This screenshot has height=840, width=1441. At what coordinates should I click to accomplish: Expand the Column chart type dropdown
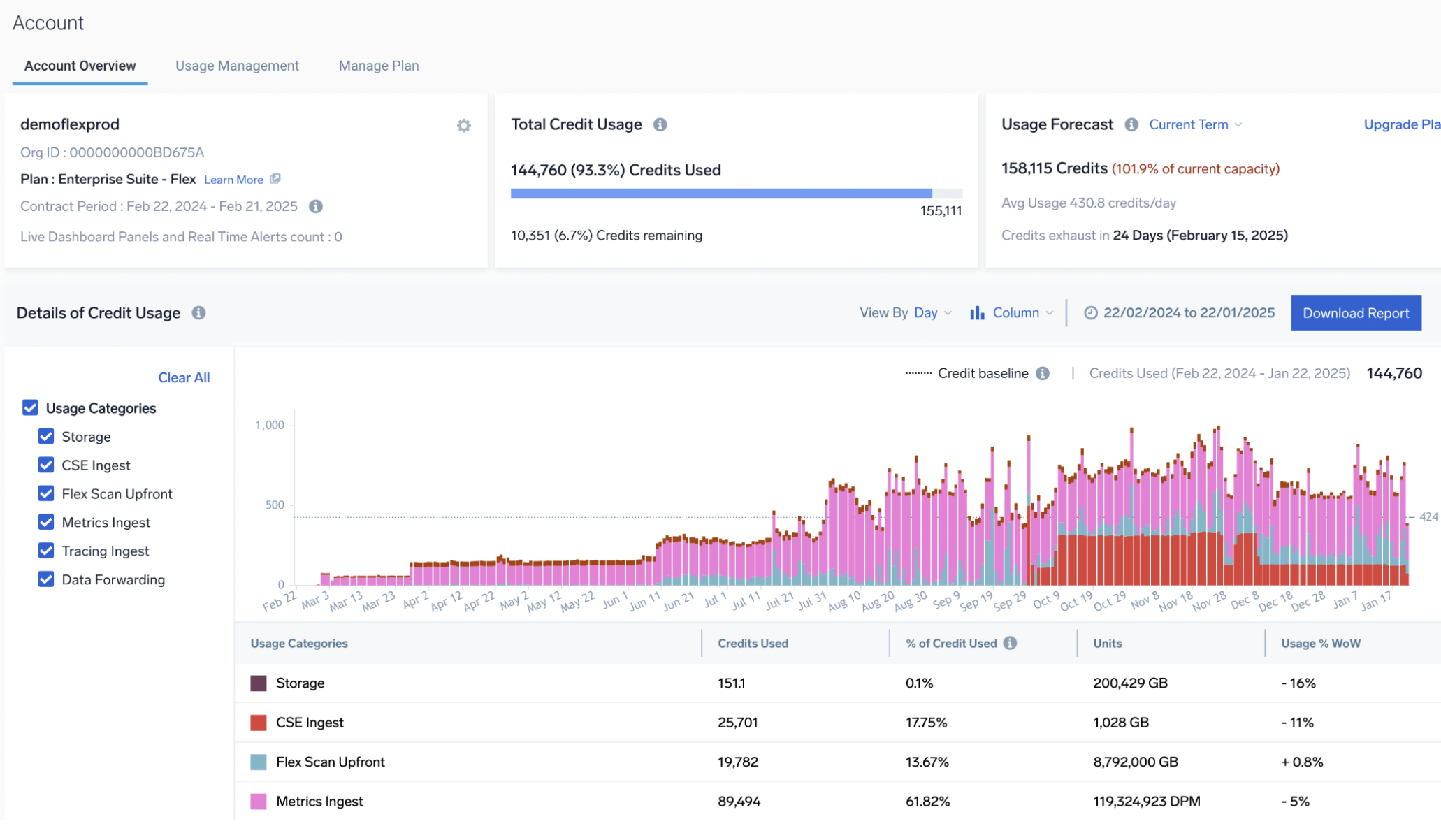1021,312
